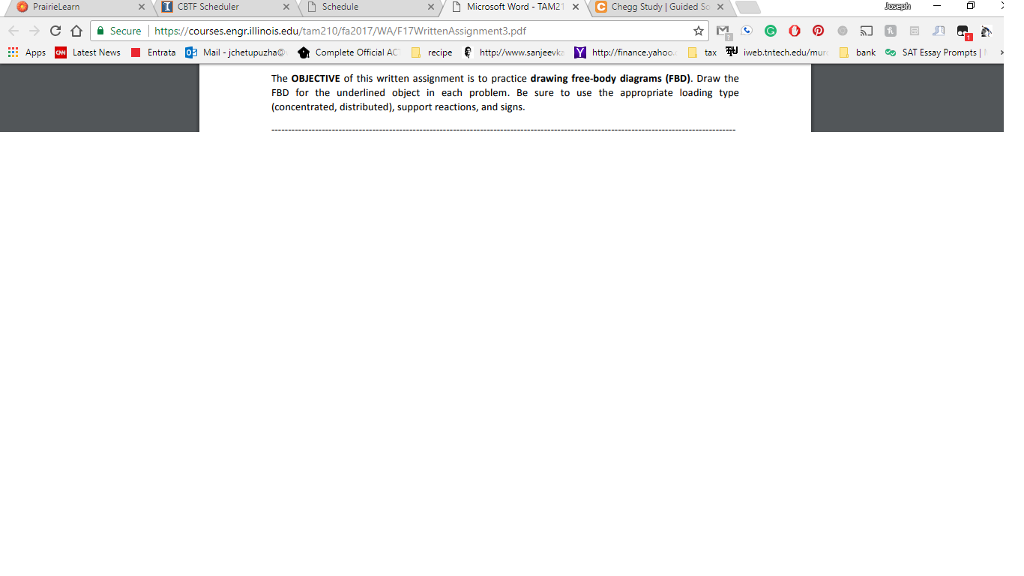Open the Grammarly extension
The width and height of the screenshot is (1024, 576).
(770, 31)
